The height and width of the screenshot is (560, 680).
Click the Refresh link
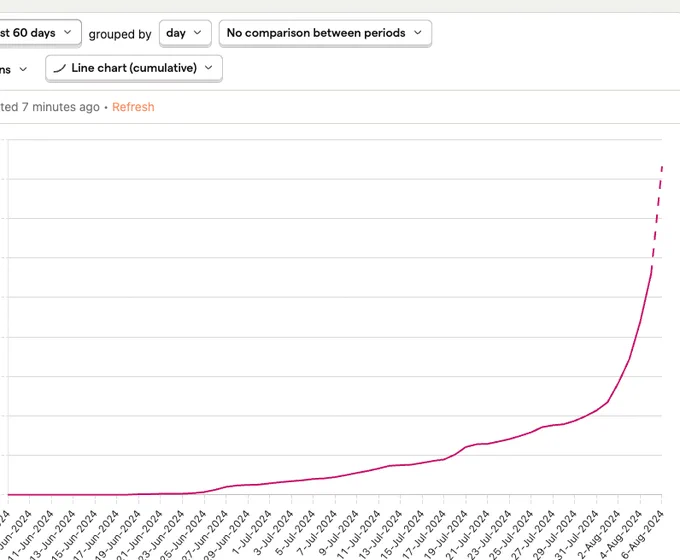pyautogui.click(x=133, y=107)
